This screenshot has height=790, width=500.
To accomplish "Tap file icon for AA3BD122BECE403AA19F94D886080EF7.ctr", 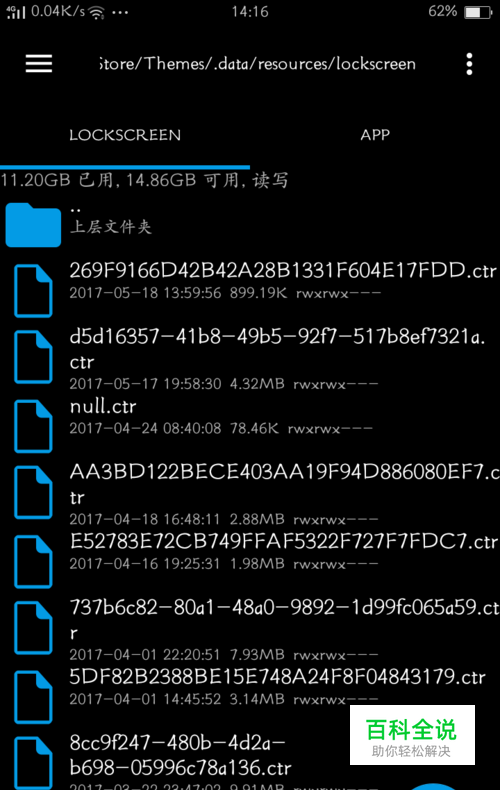I will point(33,493).
